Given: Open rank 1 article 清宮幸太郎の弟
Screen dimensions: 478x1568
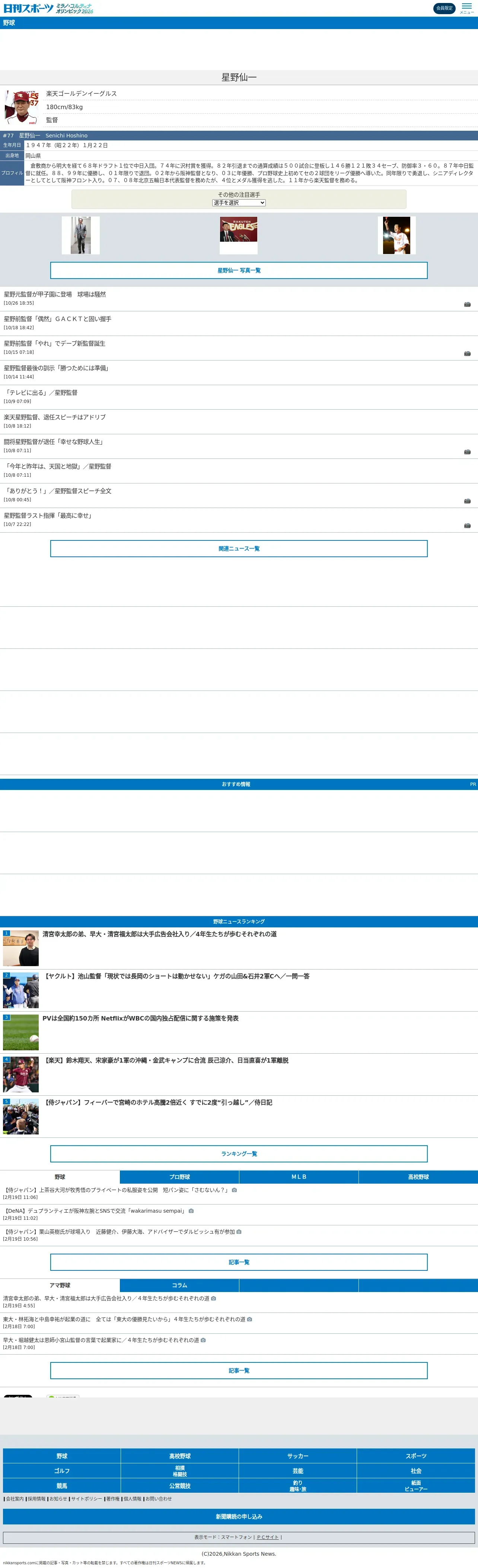Looking at the screenshot, I should (159, 934).
